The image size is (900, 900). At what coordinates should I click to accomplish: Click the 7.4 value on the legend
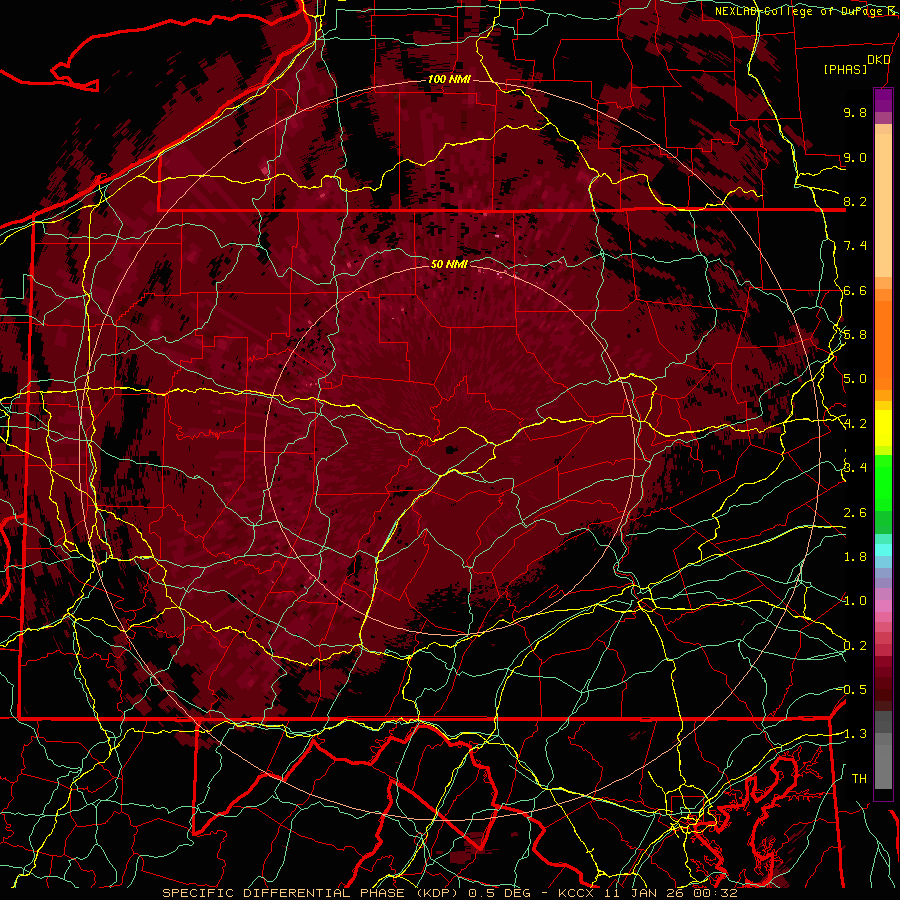855,246
